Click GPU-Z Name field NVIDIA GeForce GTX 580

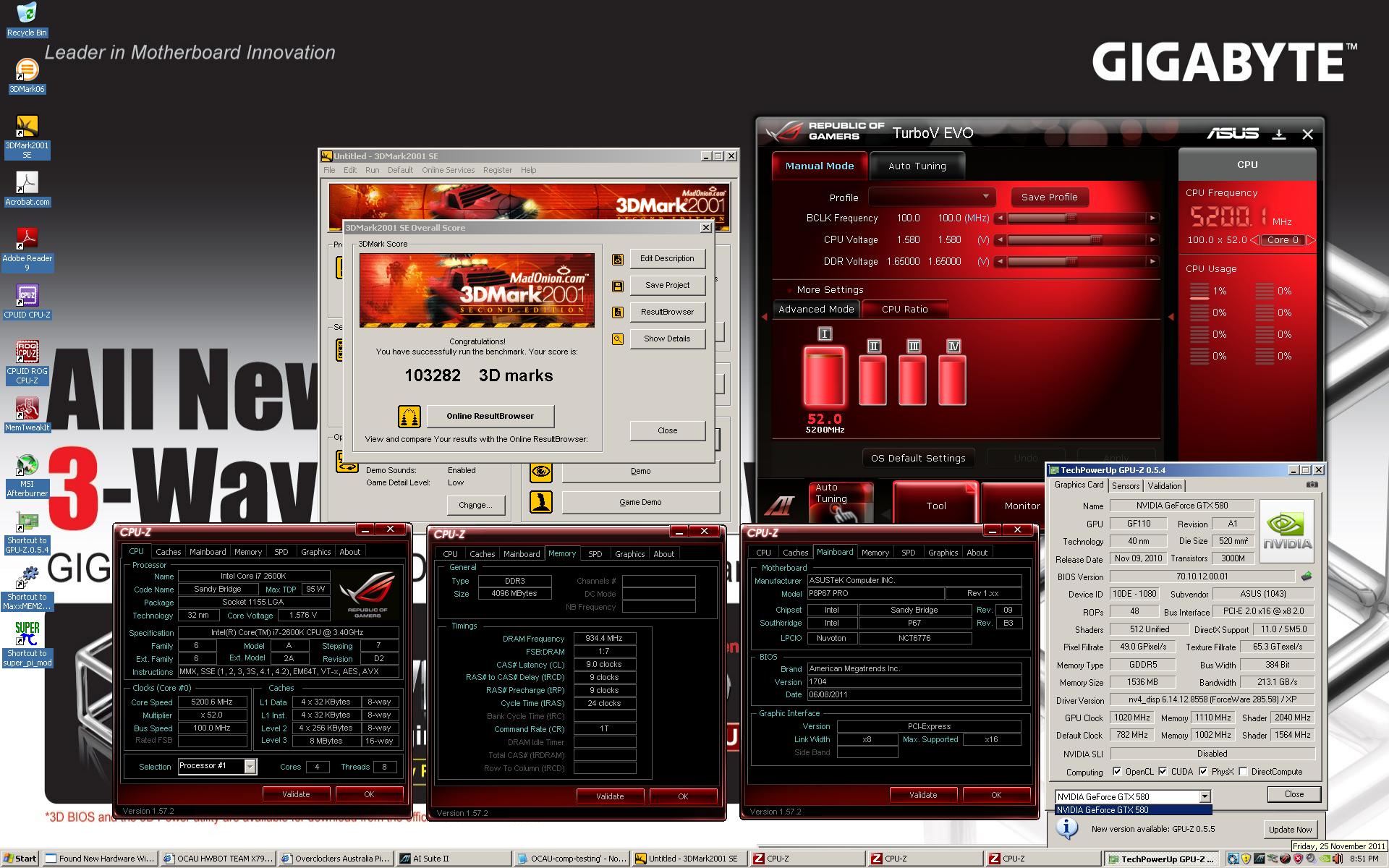point(1181,506)
